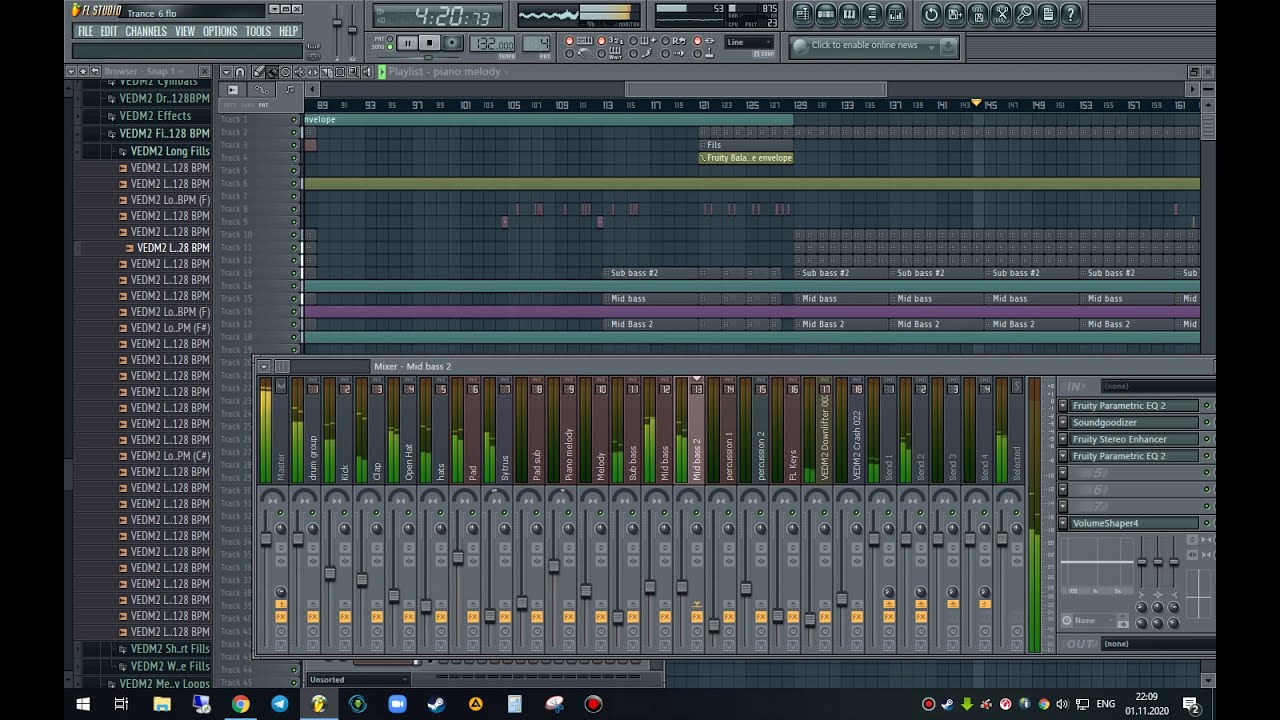1280x720 pixels.
Task: Open the TOOLS menu
Action: 258,31
